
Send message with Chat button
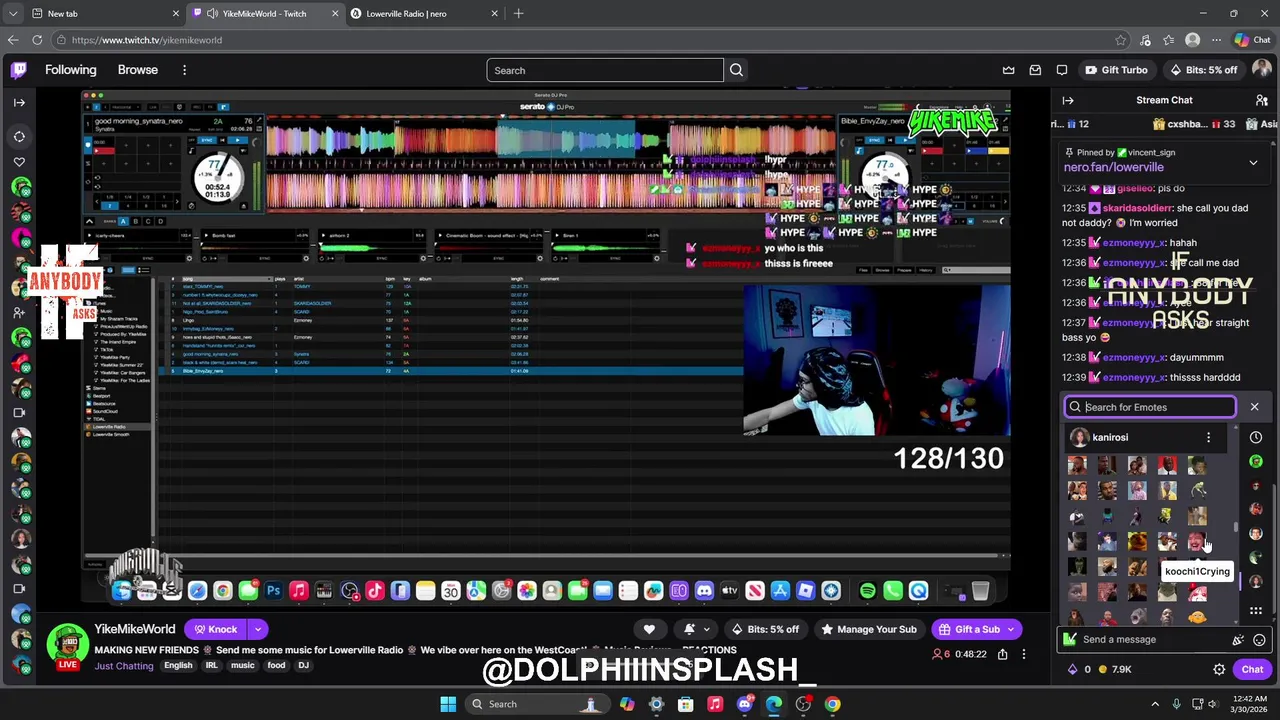(1252, 669)
